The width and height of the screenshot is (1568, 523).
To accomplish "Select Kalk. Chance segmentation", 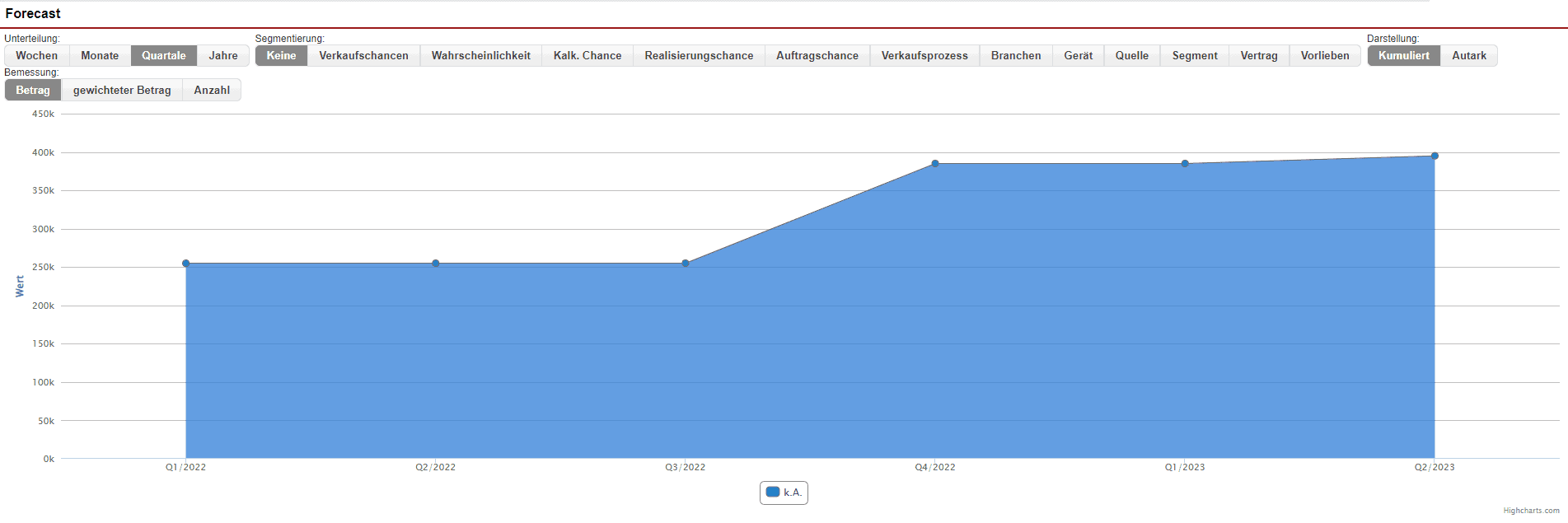I will coord(587,55).
